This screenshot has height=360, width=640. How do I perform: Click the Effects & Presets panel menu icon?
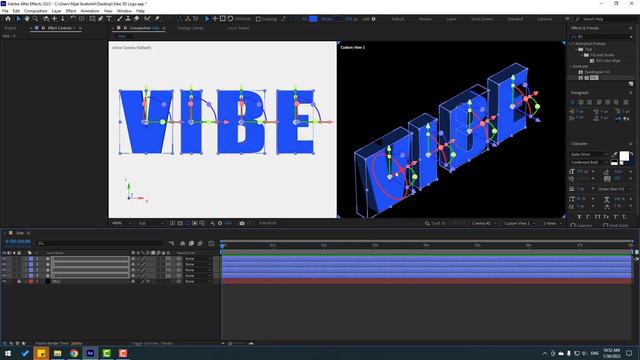[x=631, y=28]
